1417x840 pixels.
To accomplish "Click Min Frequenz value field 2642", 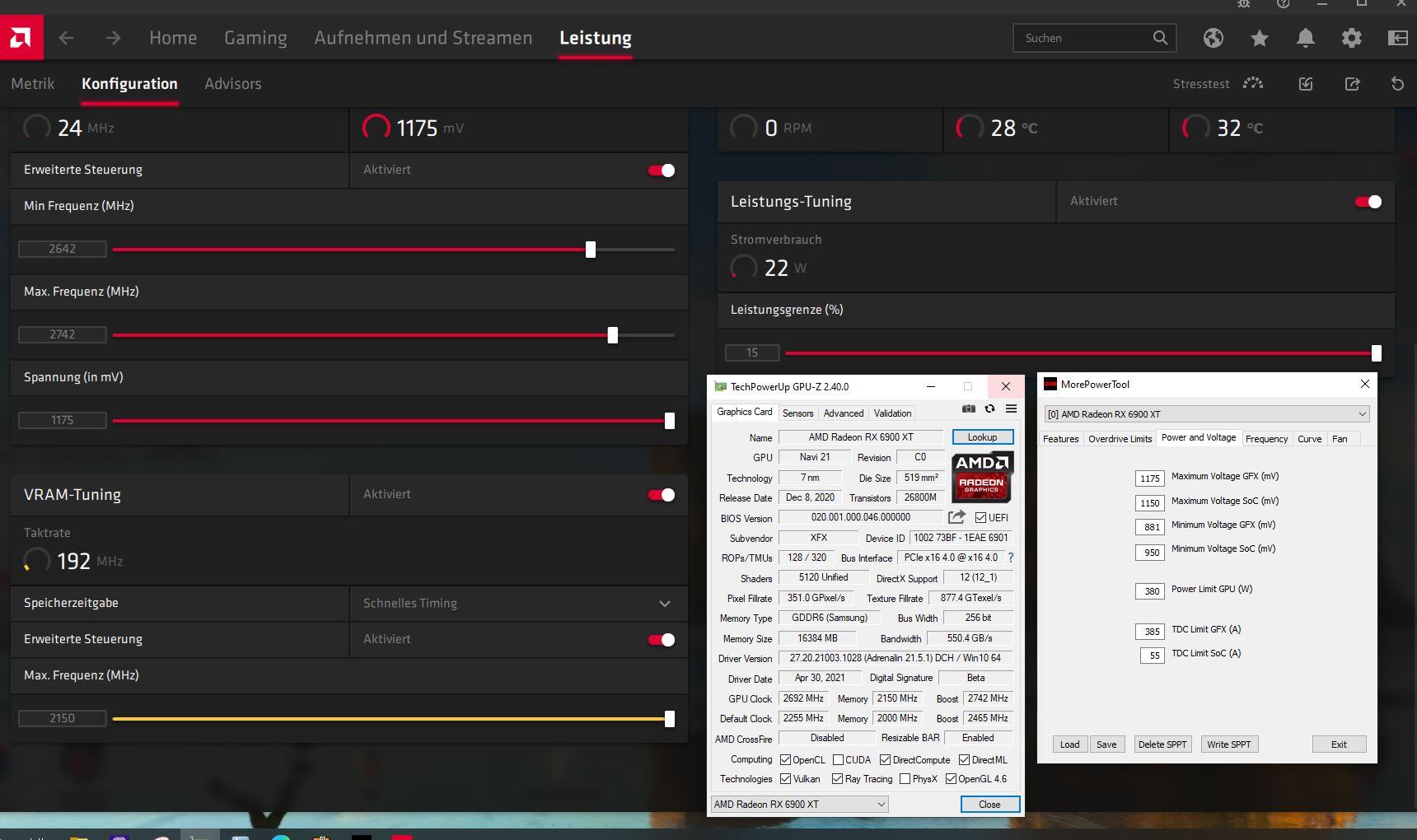I will [x=63, y=249].
